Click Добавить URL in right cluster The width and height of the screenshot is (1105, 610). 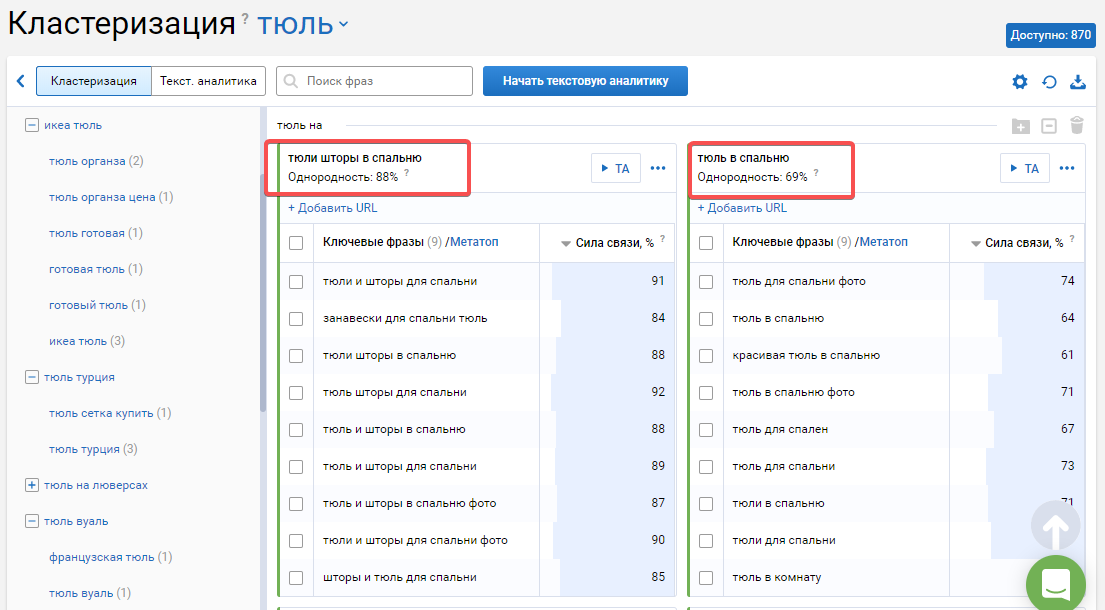(x=742, y=208)
